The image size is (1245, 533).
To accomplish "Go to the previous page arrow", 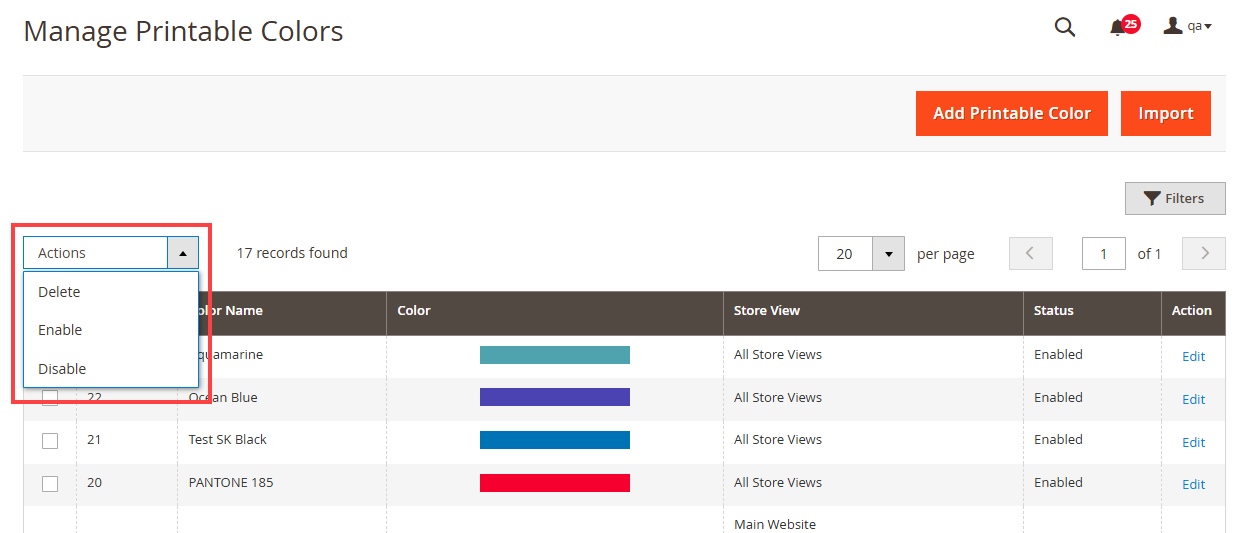I will (1031, 254).
